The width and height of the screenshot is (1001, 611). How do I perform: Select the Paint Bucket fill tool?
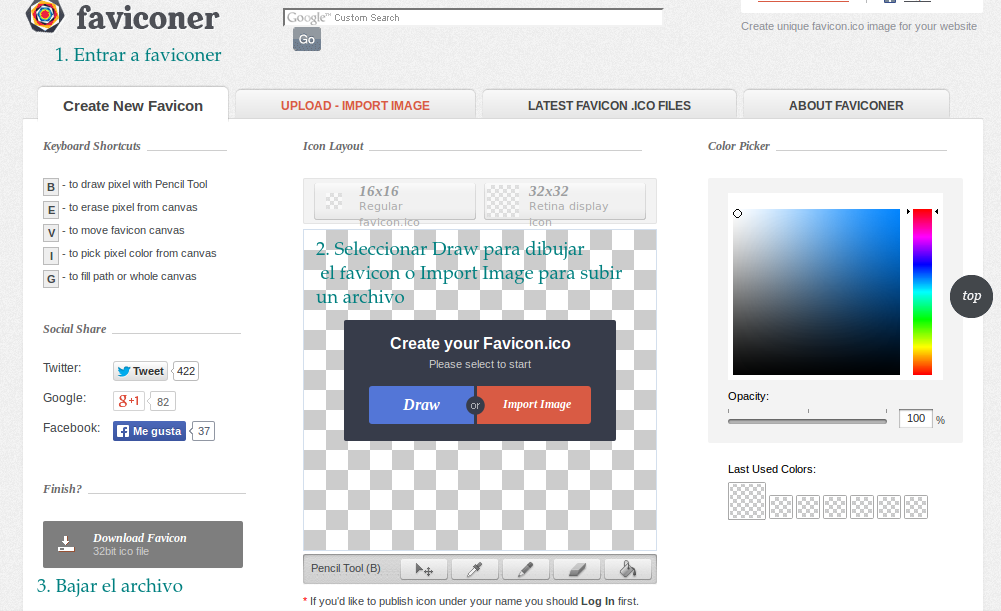click(x=628, y=569)
